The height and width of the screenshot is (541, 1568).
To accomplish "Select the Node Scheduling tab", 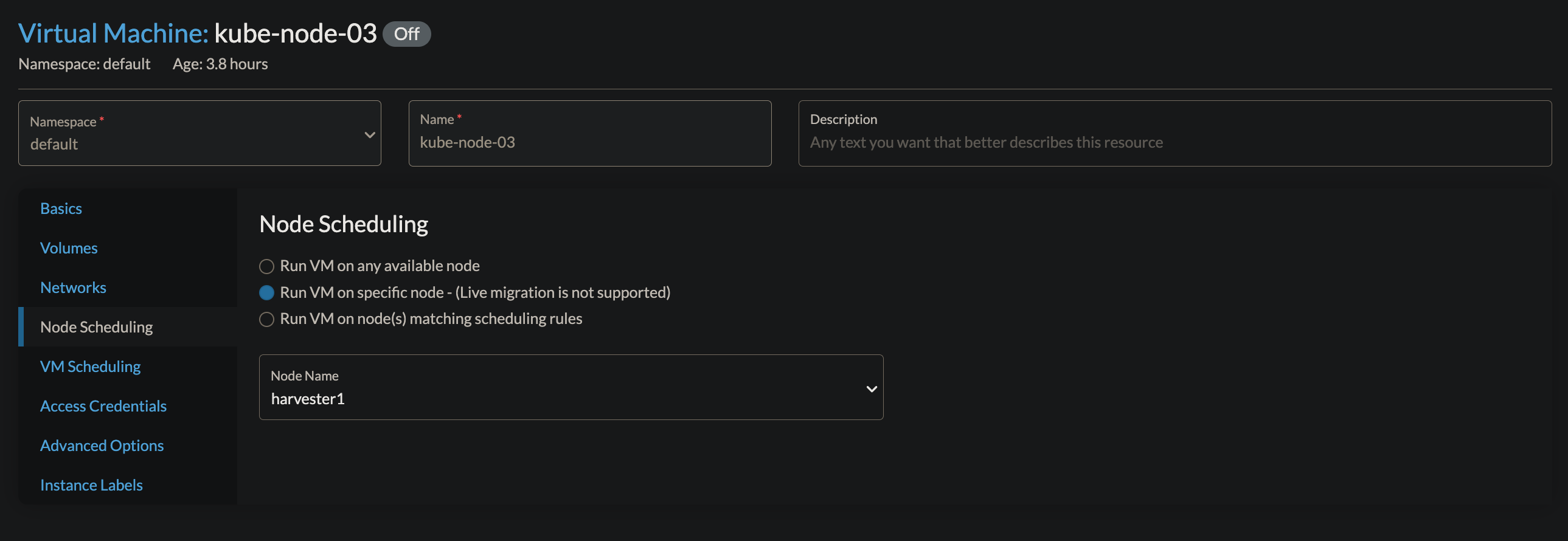I will tap(96, 328).
